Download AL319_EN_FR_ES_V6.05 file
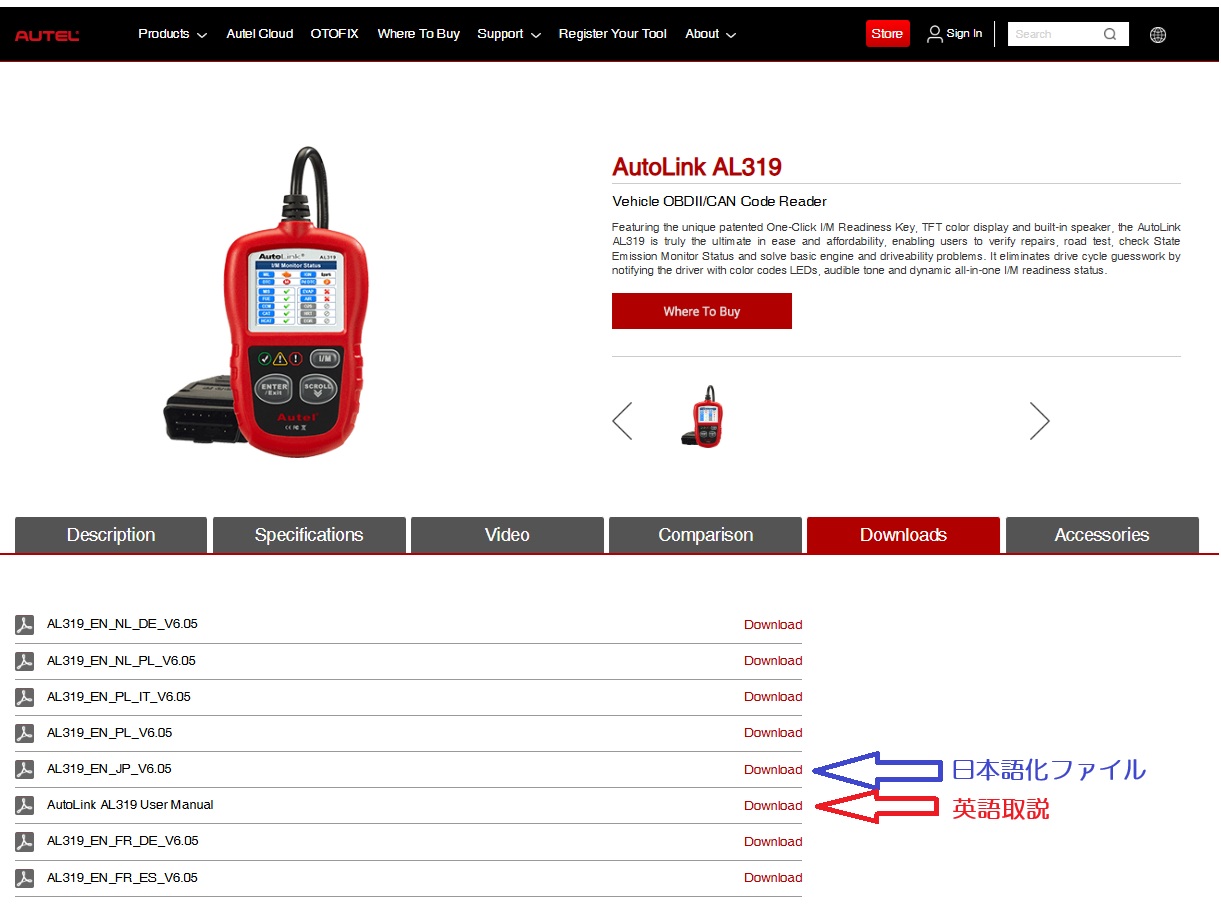 click(x=773, y=878)
